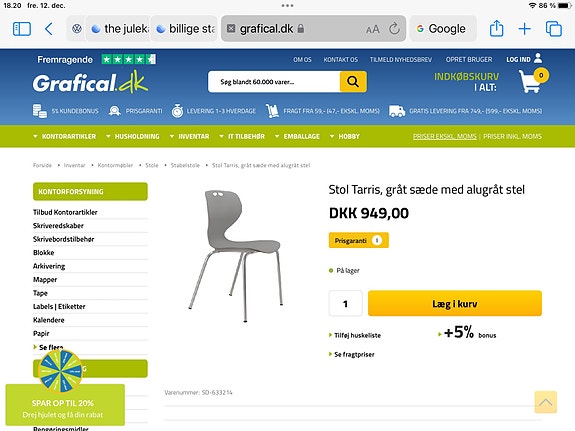This screenshot has height=431, width=575.
Task: Reload the grafical.dk page
Action: click(x=394, y=29)
